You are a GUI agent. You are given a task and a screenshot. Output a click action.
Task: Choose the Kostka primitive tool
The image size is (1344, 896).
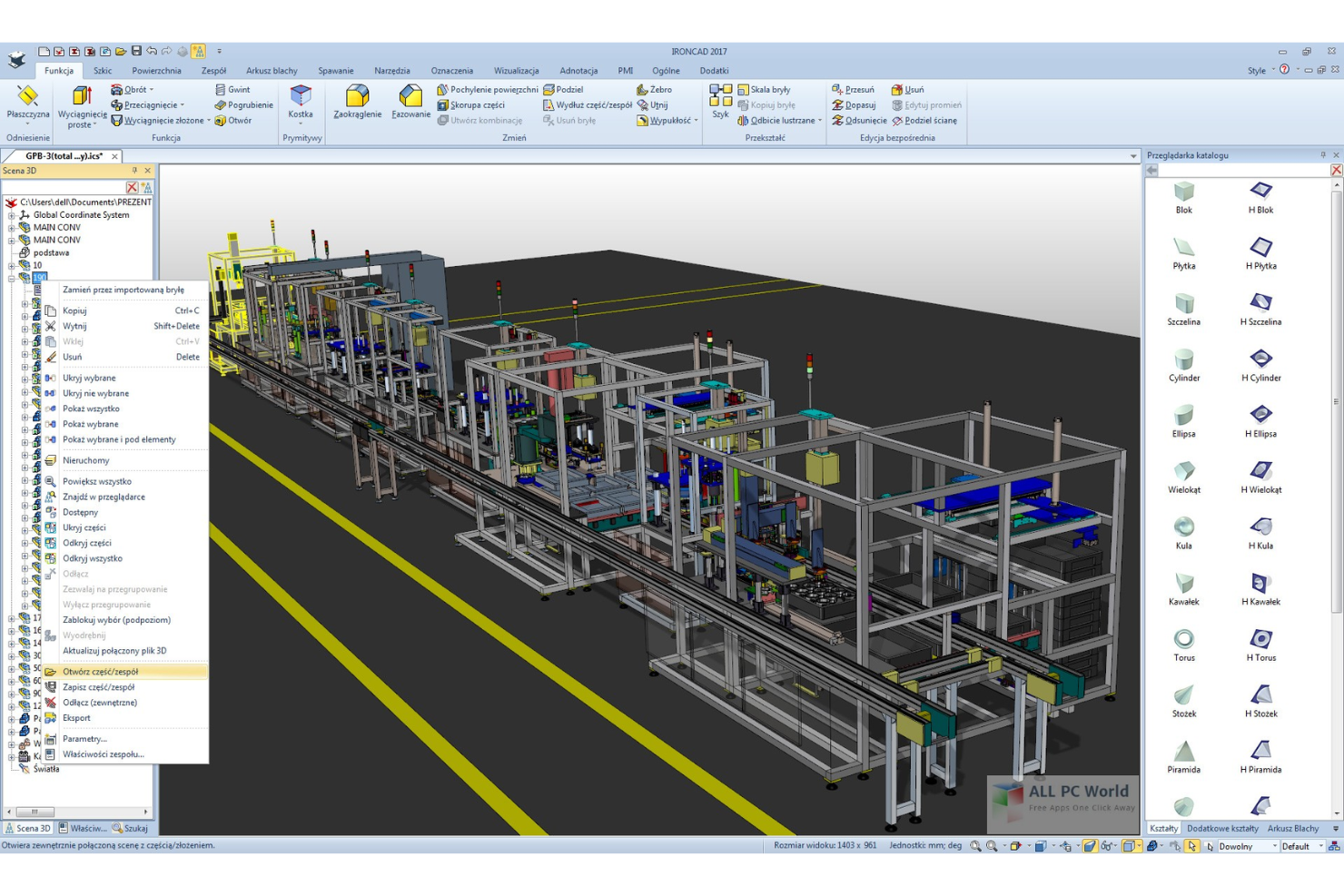[x=301, y=103]
